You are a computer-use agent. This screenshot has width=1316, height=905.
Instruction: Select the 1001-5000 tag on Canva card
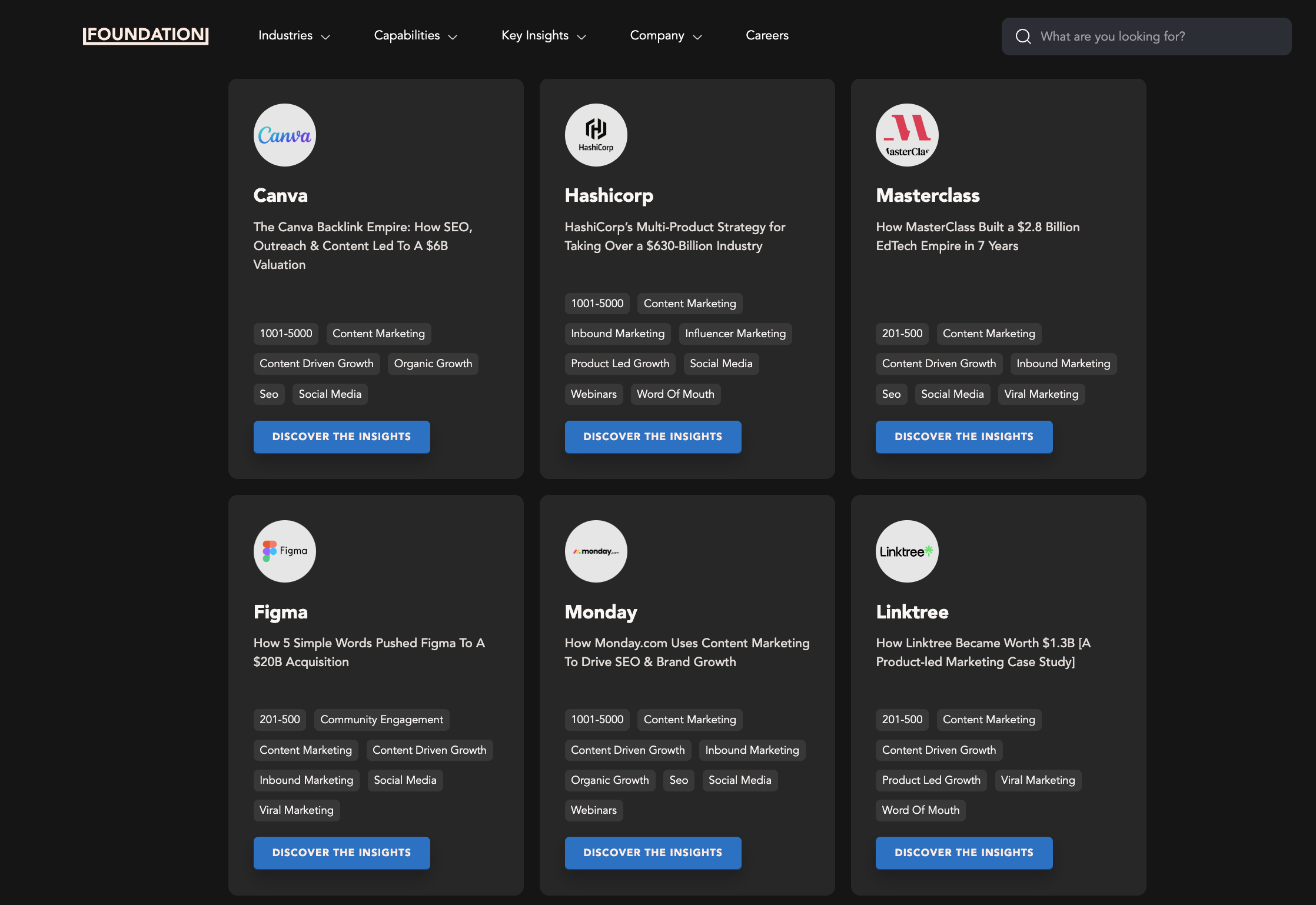coord(286,334)
